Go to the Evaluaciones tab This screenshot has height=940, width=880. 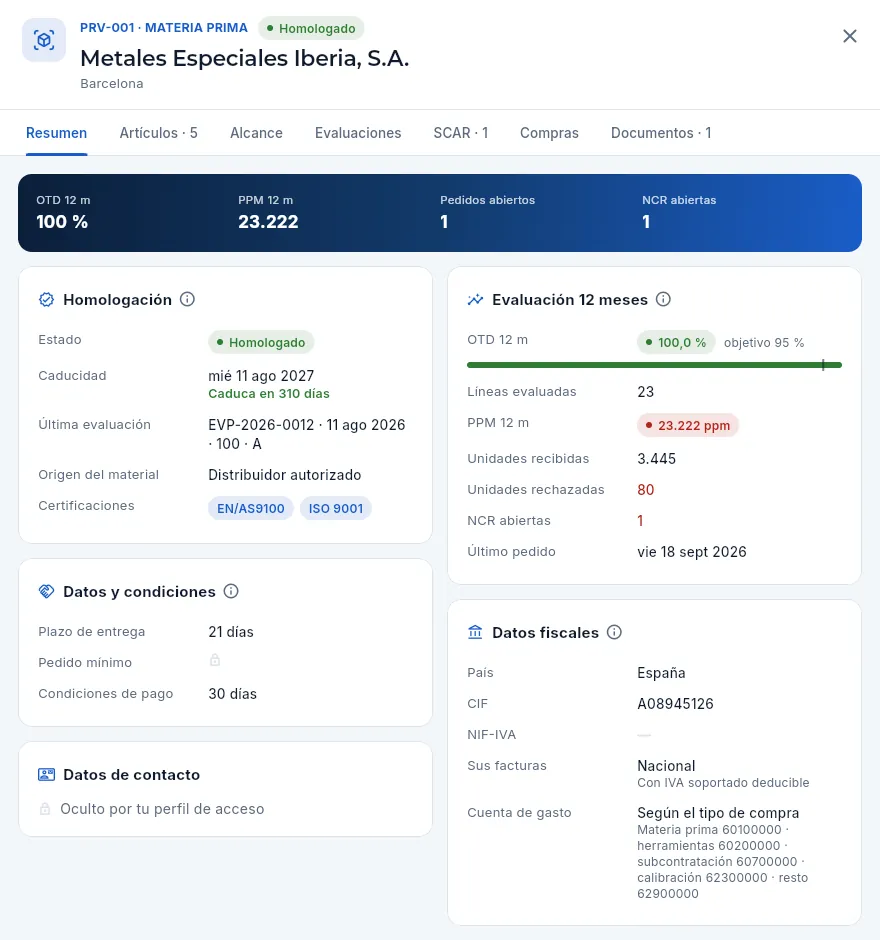(x=358, y=133)
